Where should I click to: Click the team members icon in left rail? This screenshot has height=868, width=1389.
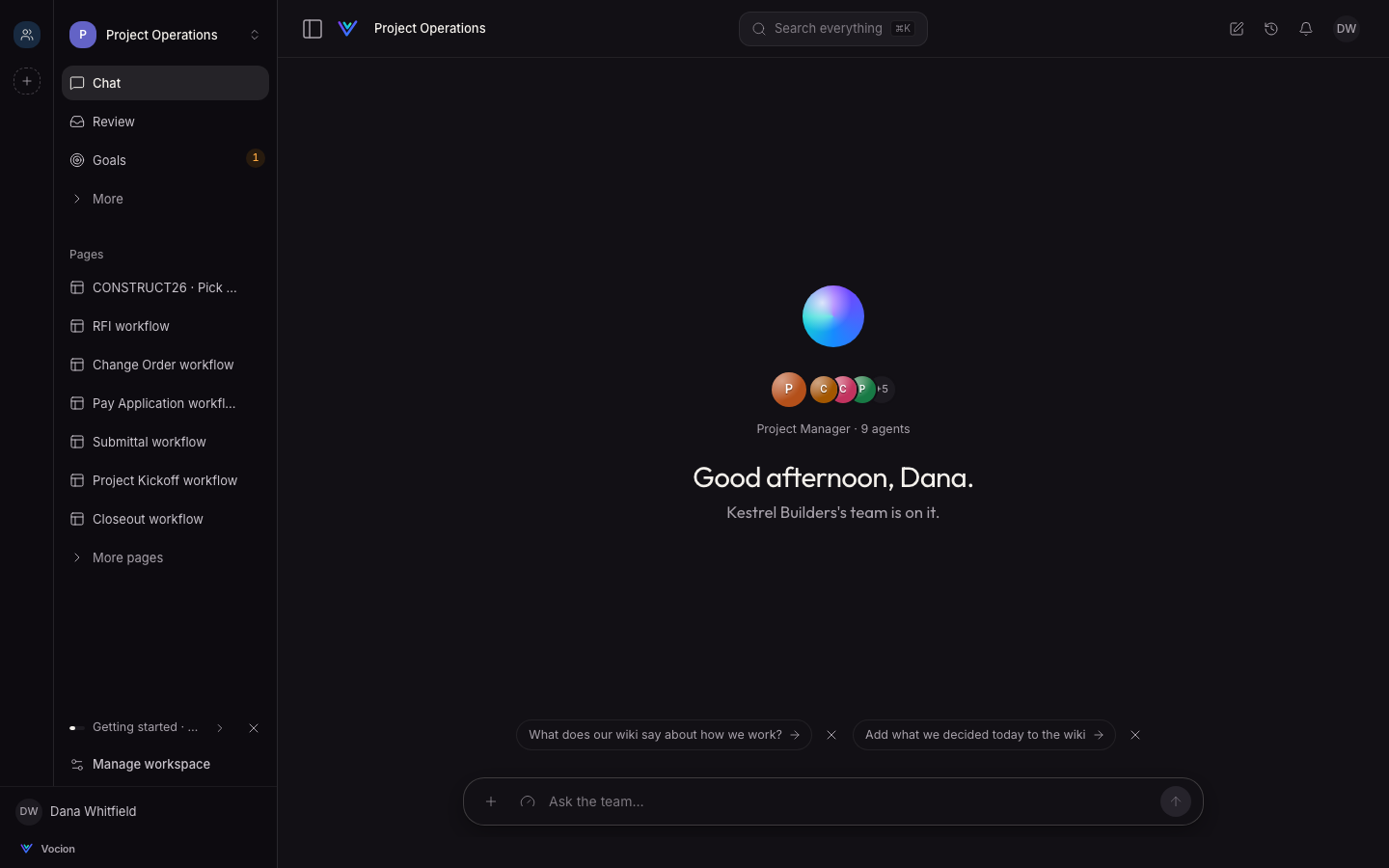click(27, 35)
